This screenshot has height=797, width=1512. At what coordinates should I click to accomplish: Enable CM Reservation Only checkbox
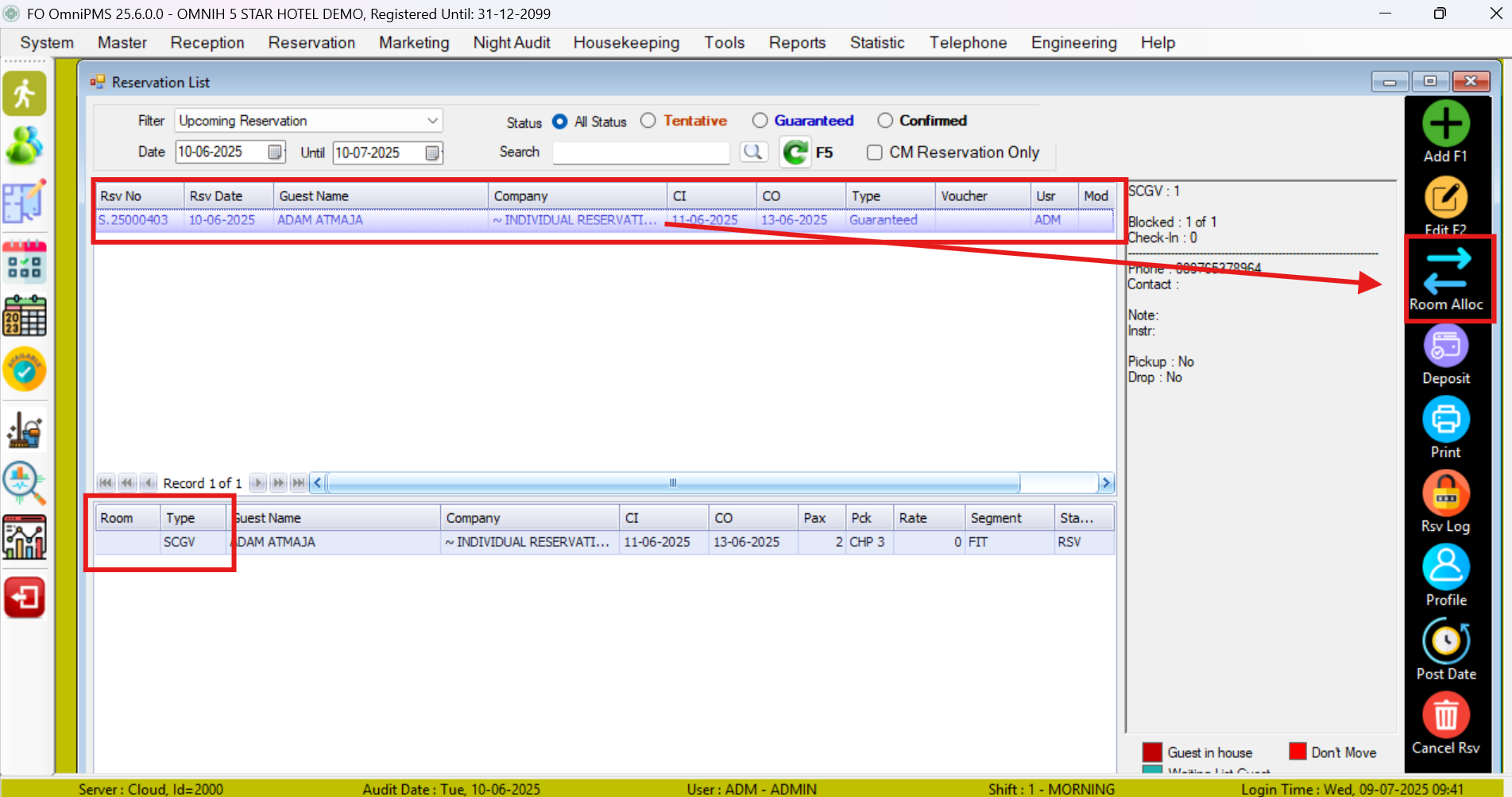[874, 153]
